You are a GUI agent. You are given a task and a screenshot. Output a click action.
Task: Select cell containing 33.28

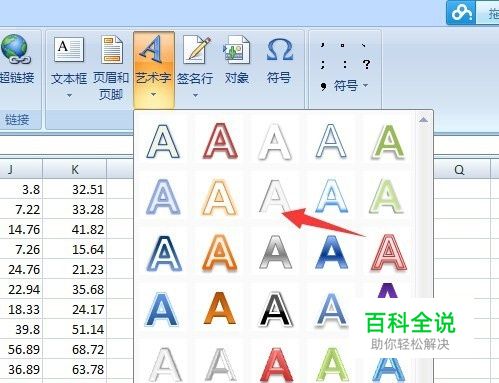[x=75, y=209]
